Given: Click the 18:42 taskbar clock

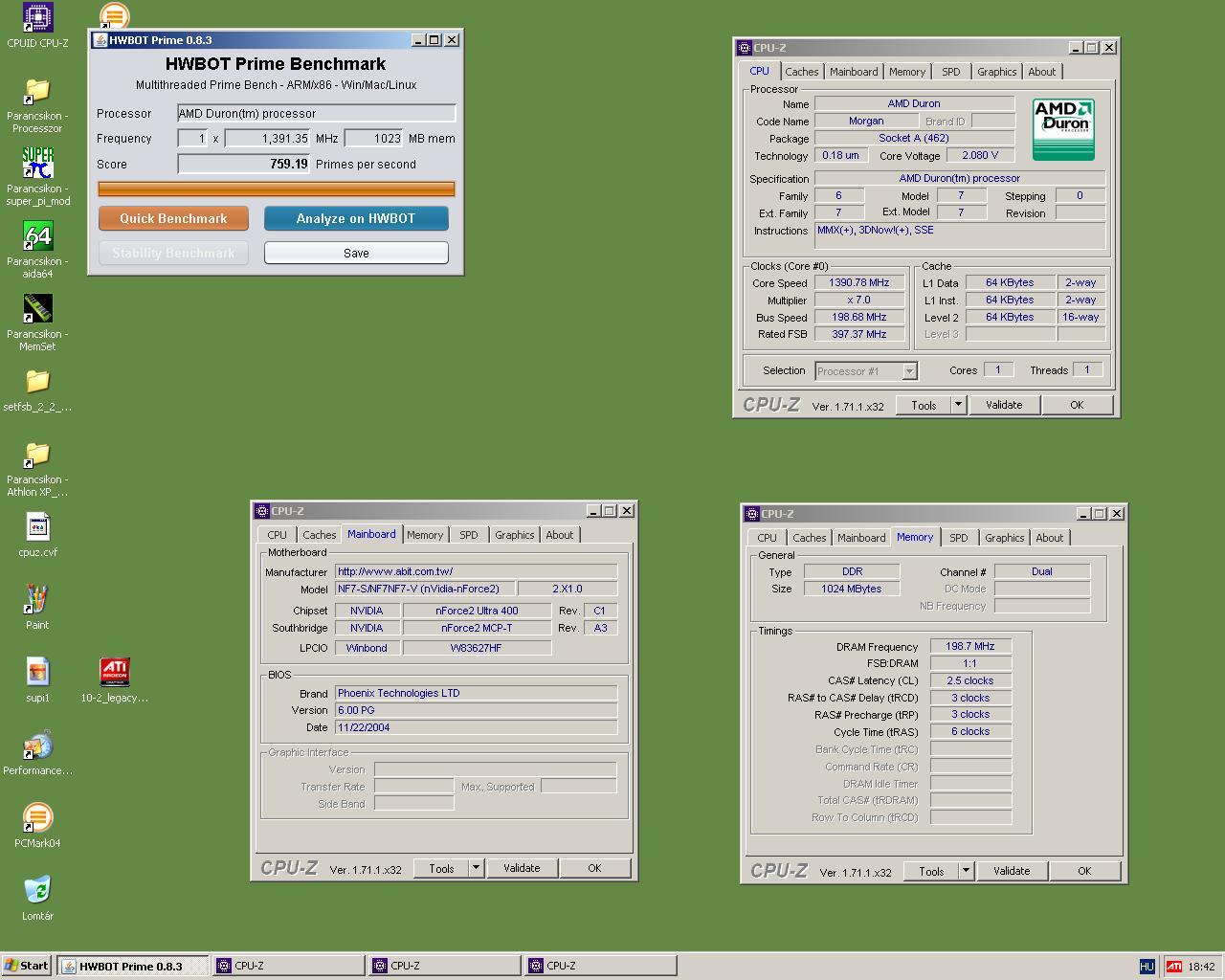Looking at the screenshot, I should 1201,967.
